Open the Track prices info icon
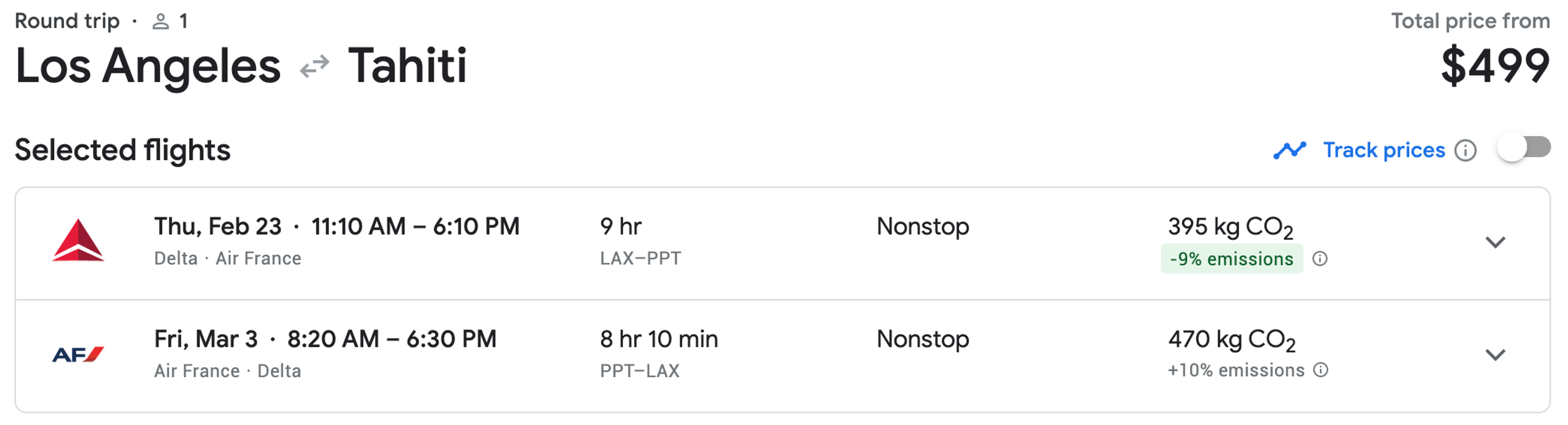Image resolution: width=1568 pixels, height=425 pixels. point(1465,150)
